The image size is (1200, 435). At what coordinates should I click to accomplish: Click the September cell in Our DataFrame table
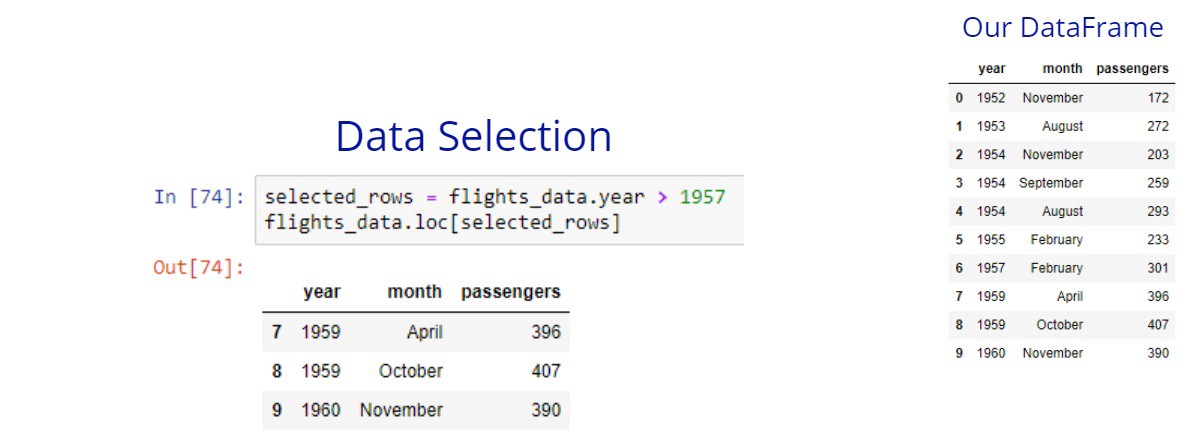[1050, 183]
